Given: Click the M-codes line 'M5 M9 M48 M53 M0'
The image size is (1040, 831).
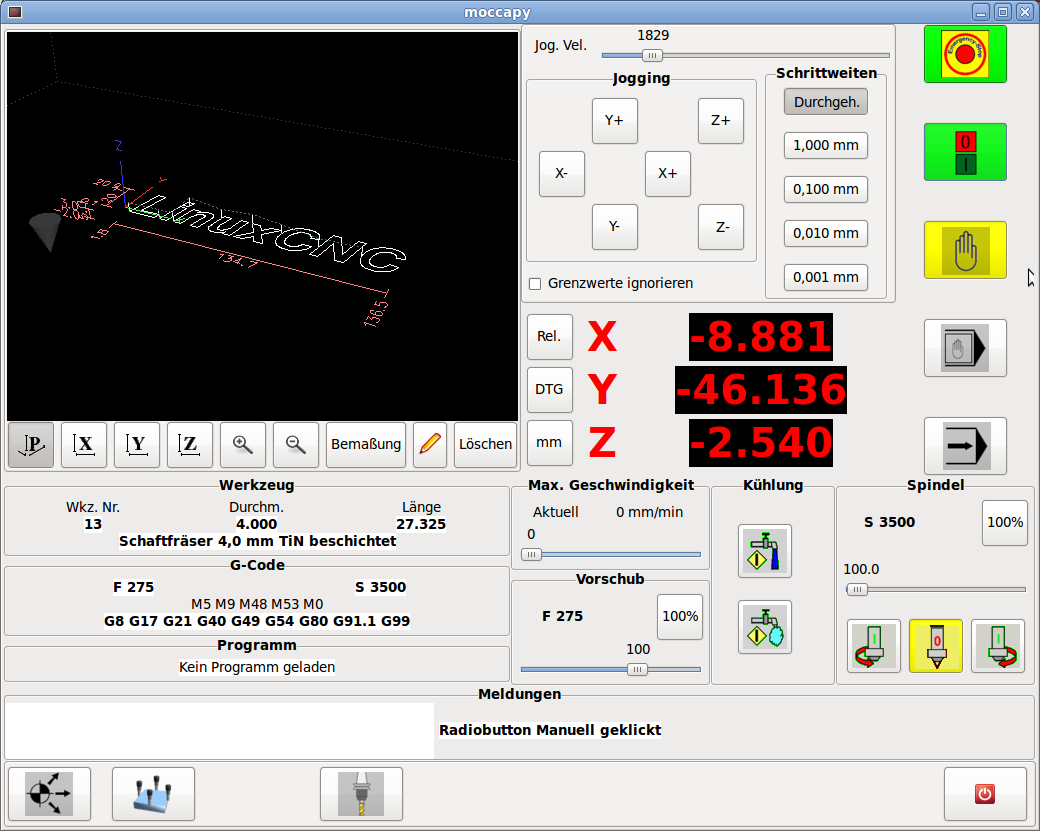Looking at the screenshot, I should coord(257,604).
